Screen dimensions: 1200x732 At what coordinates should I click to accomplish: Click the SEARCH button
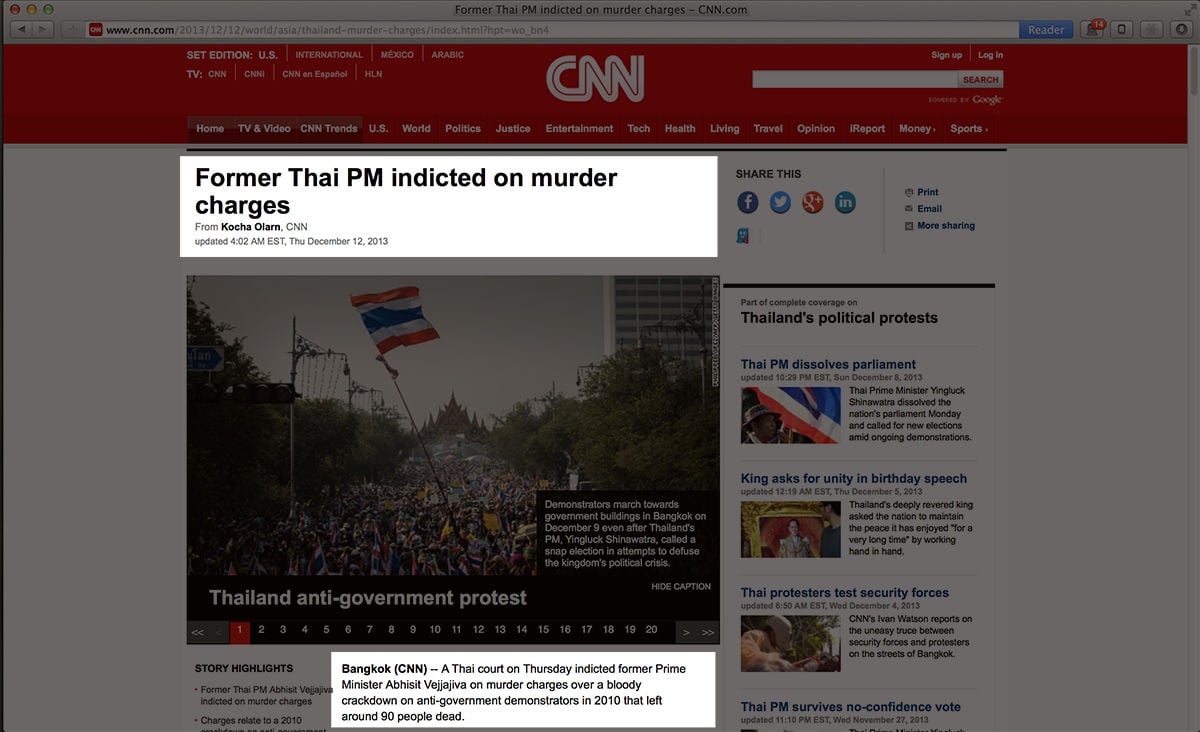click(x=980, y=80)
